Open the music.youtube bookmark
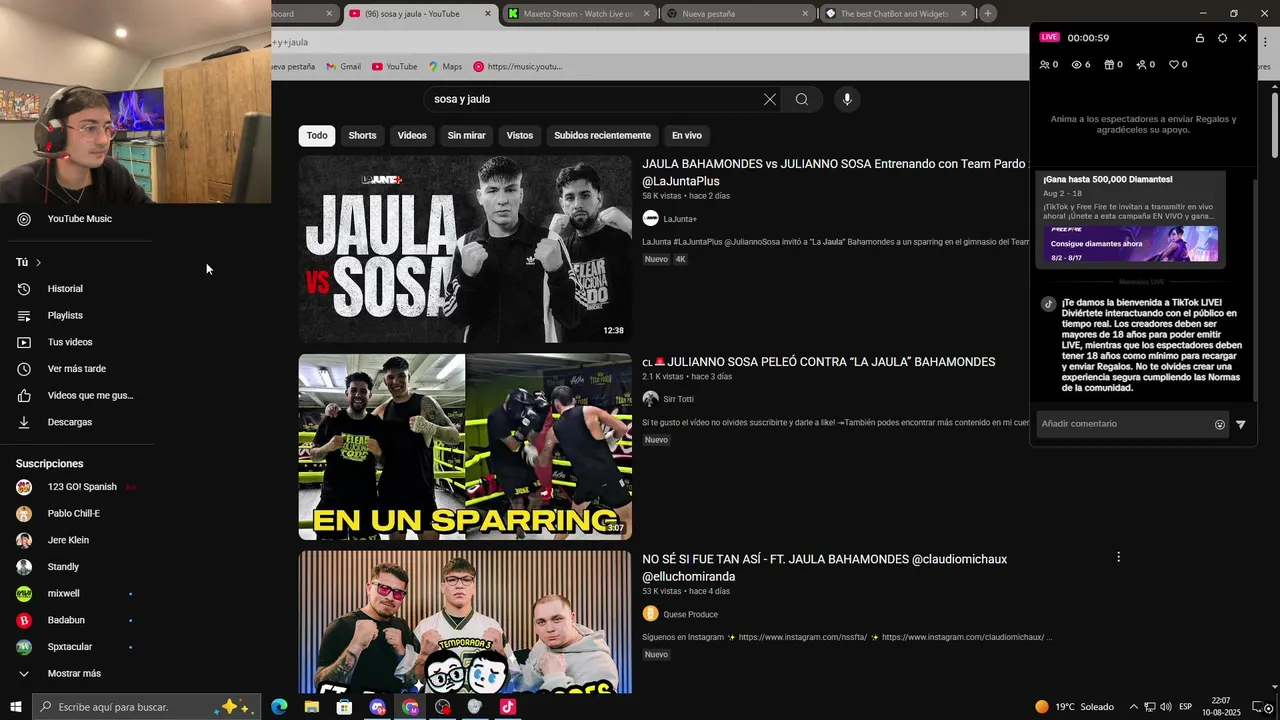Viewport: 1280px width, 720px height. [517, 67]
